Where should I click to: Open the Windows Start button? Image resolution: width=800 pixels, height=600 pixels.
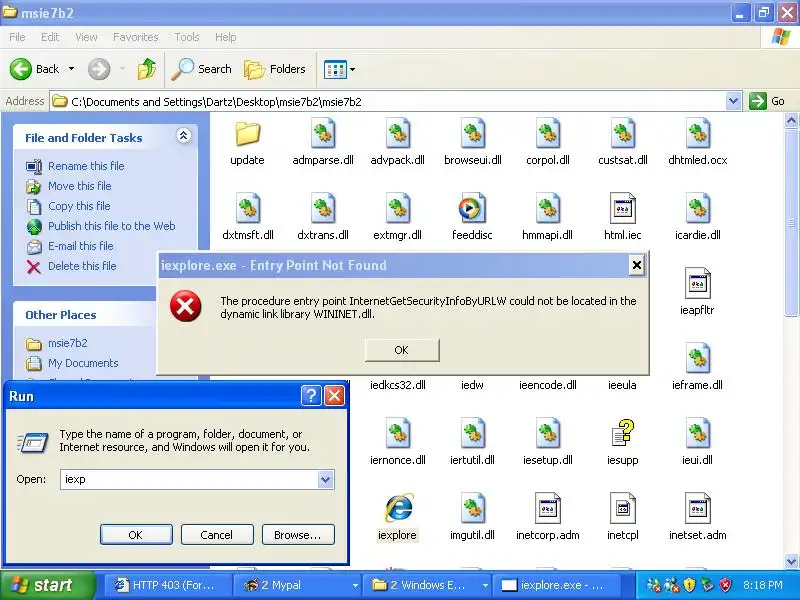click(x=47, y=585)
